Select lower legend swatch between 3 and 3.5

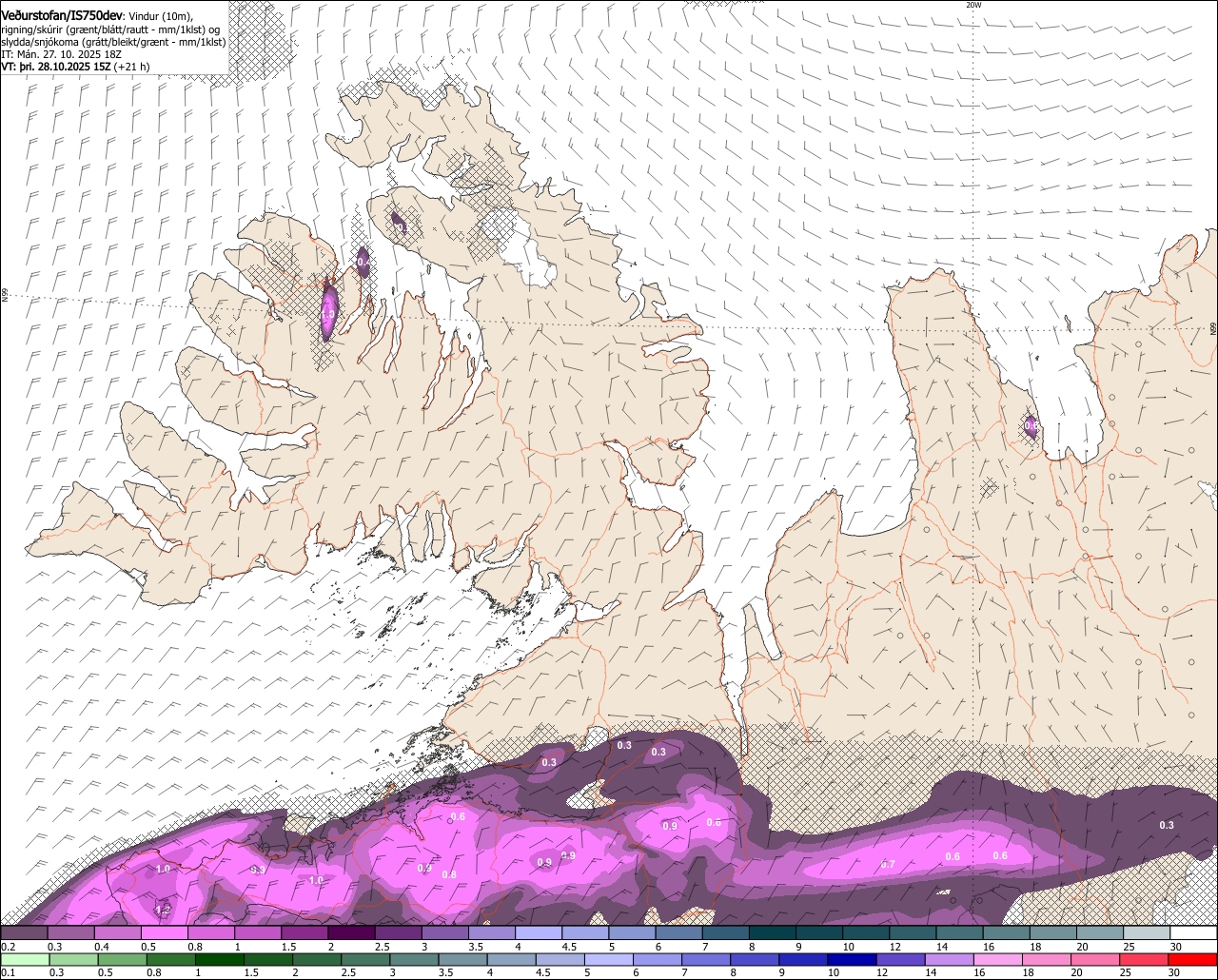tap(414, 959)
